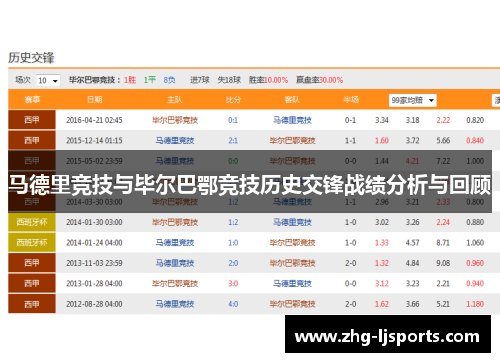Click the 日期 column header
This screenshot has height=362, width=500.
coord(94,100)
